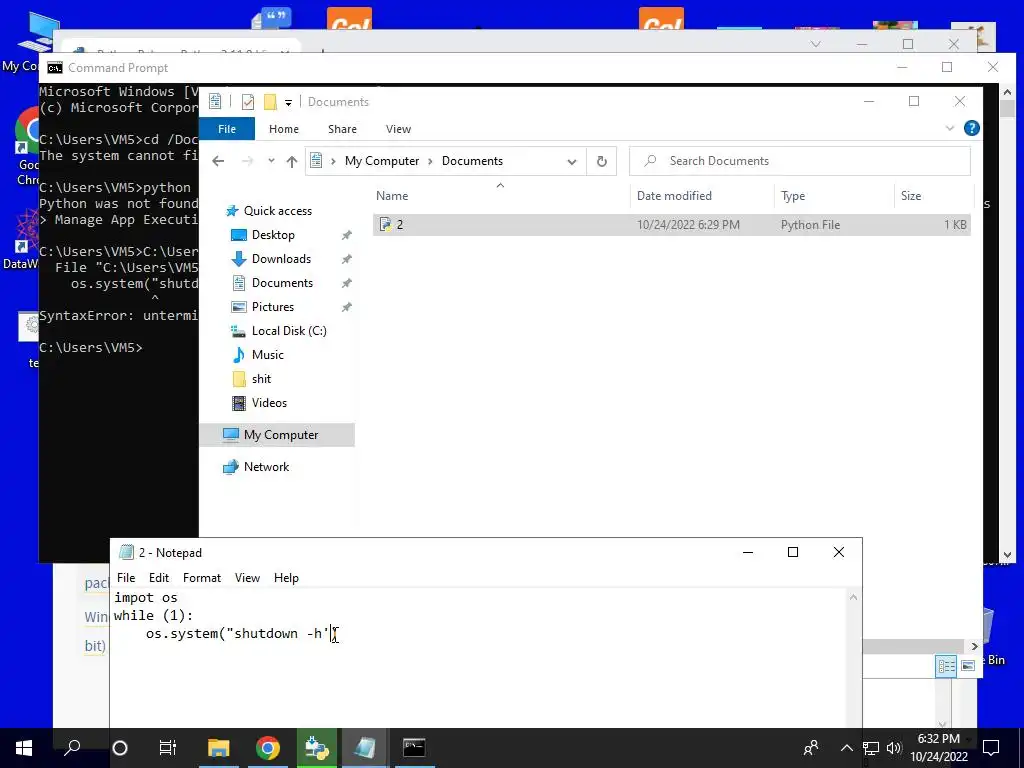Expand the chevron between My Computer and Documents
The width and height of the screenshot is (1024, 768).
point(430,161)
